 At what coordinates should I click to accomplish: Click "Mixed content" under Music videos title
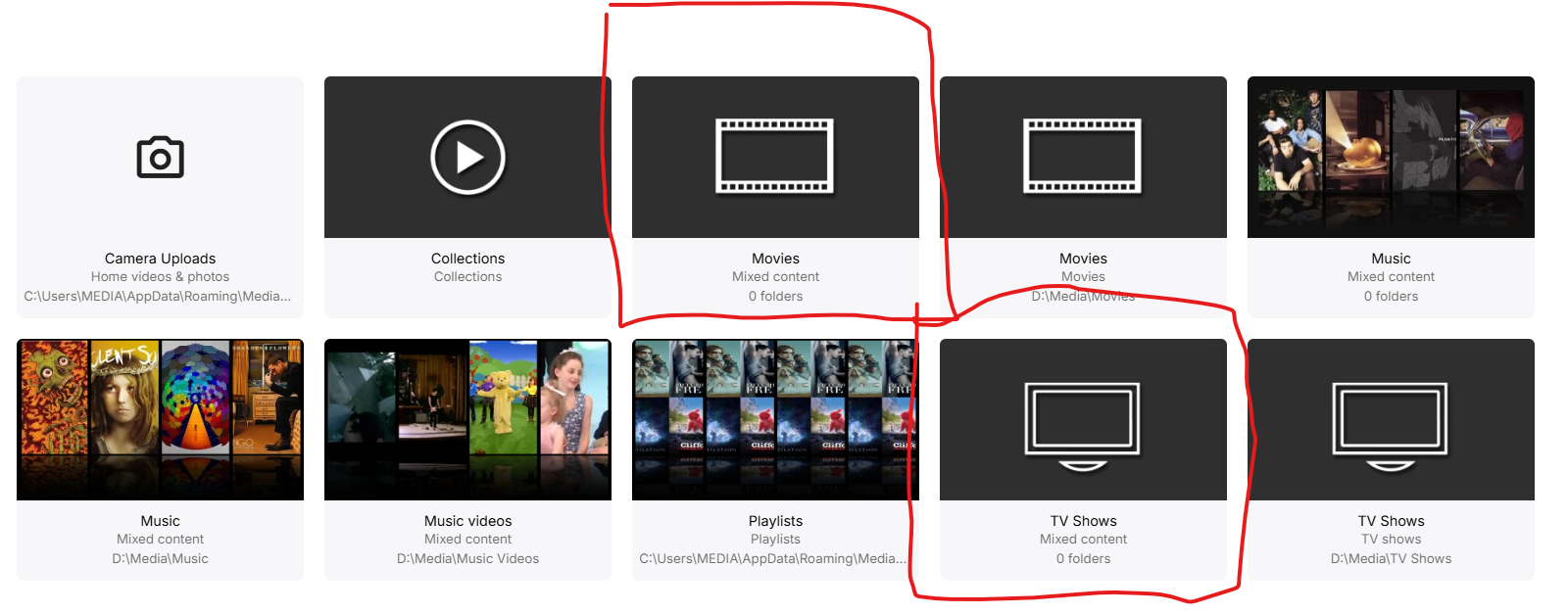coord(467,540)
